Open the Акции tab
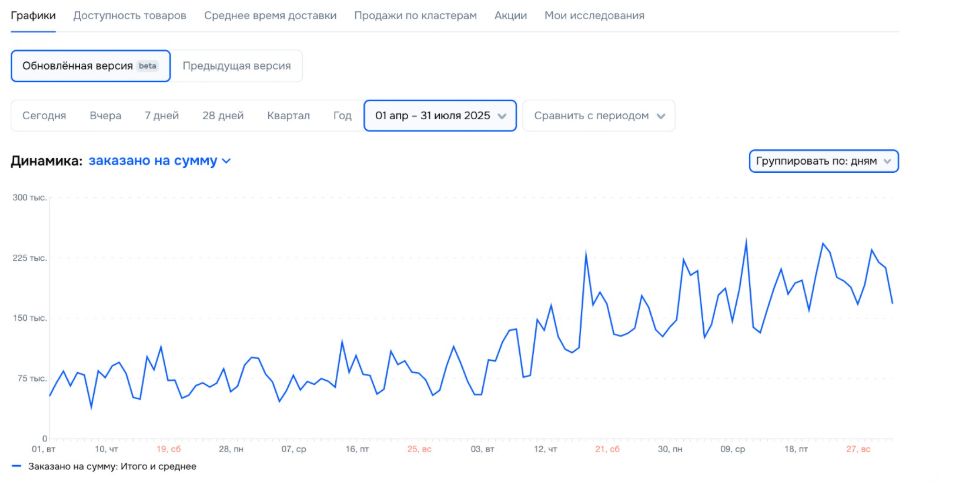964x491 pixels. pos(510,16)
